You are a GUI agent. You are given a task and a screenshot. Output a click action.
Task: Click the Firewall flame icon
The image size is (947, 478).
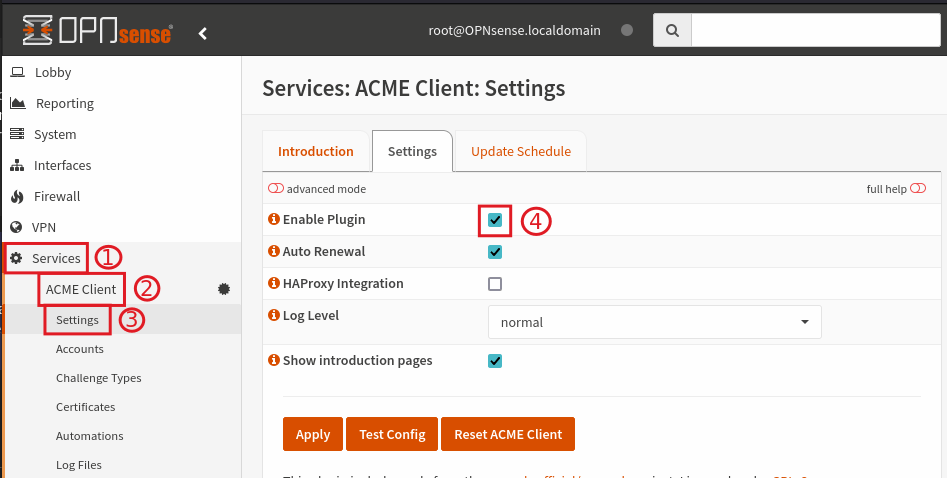pos(17,196)
